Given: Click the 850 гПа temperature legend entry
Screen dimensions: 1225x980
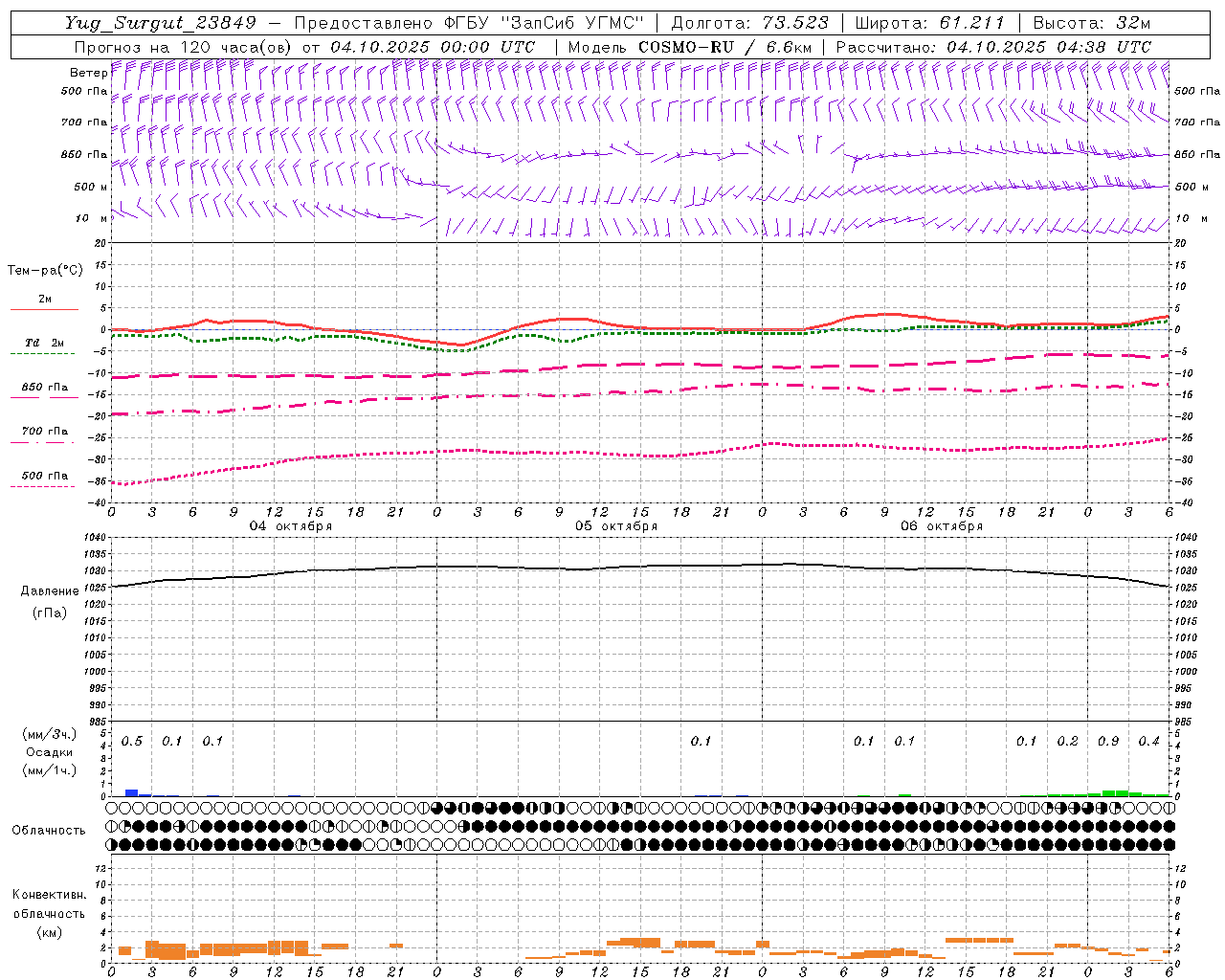Looking at the screenshot, I should [x=44, y=390].
